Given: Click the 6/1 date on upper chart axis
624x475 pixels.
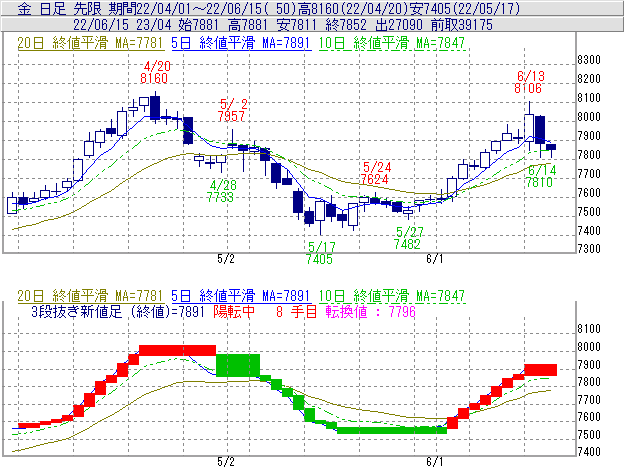Looking at the screenshot, I should click(x=435, y=259).
